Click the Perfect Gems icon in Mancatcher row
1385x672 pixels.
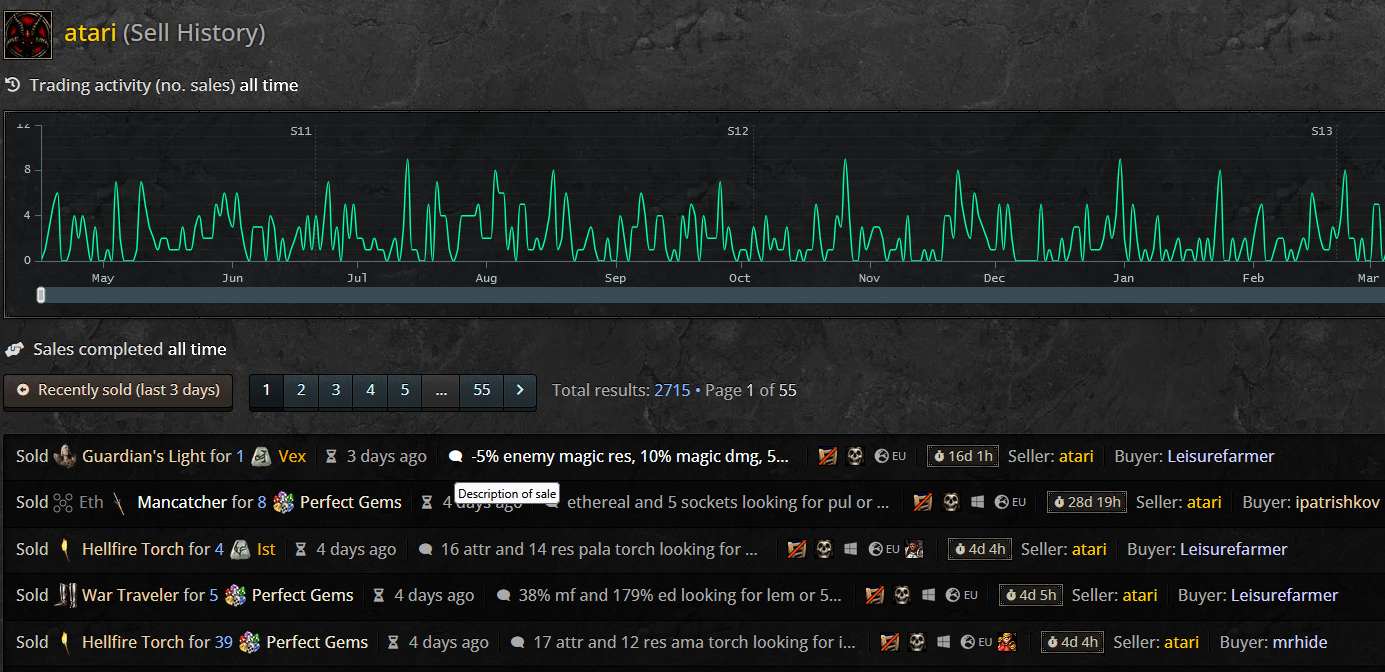point(284,502)
